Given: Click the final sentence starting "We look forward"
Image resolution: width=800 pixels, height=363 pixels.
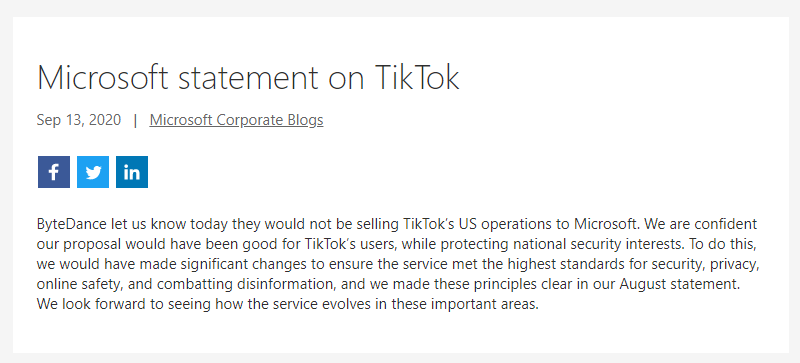Looking at the screenshot, I should tap(288, 304).
